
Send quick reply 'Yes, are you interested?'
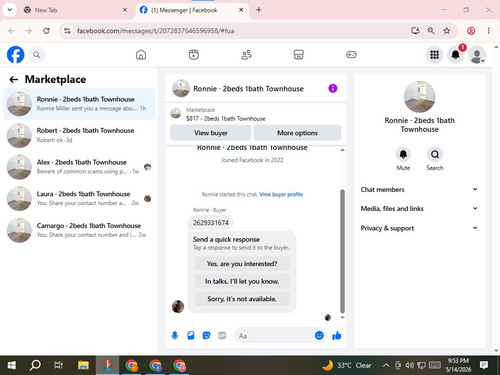pos(242,264)
